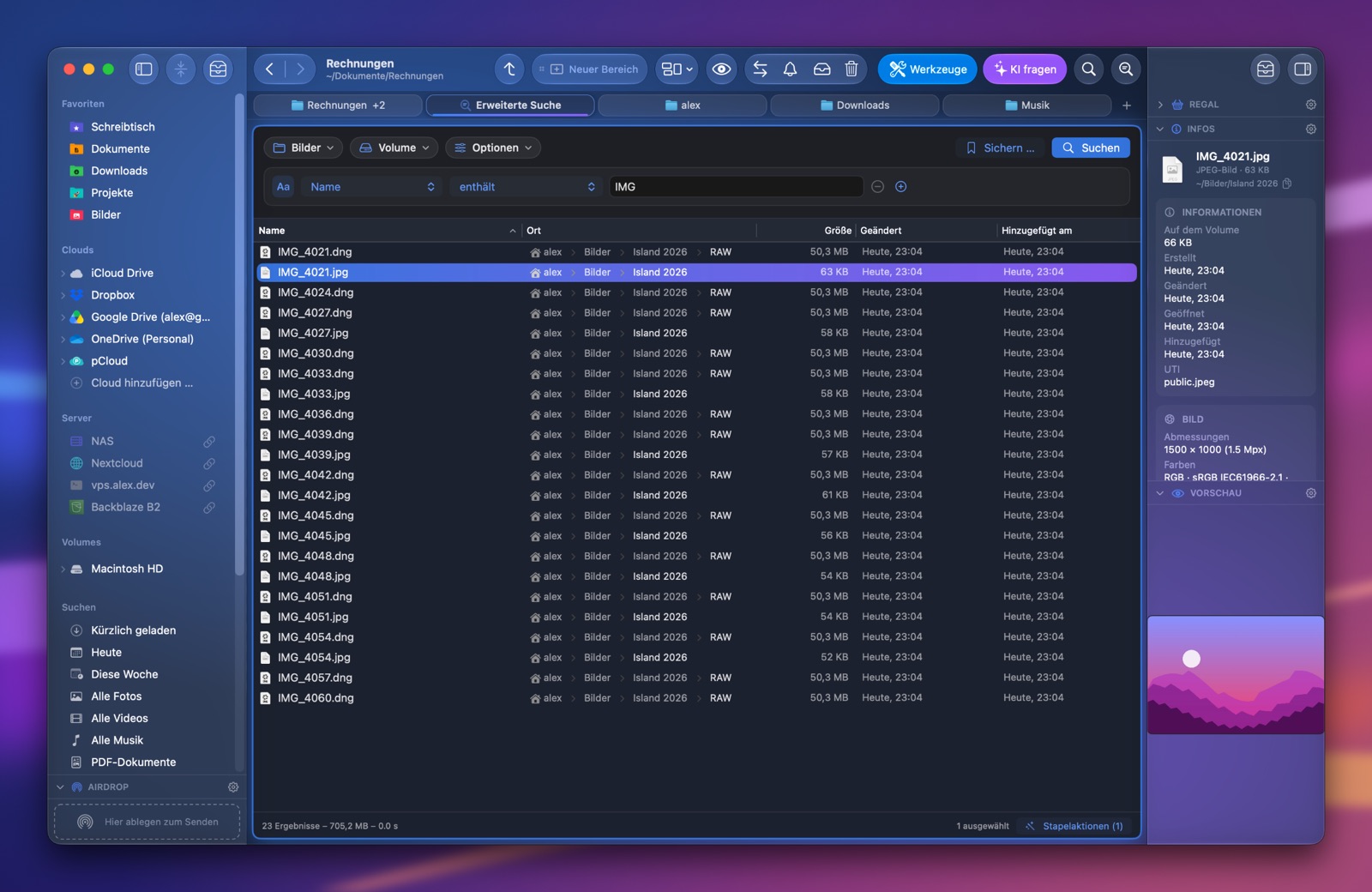Go up to the parent folder
Screen dimensions: 1372x892
509,69
